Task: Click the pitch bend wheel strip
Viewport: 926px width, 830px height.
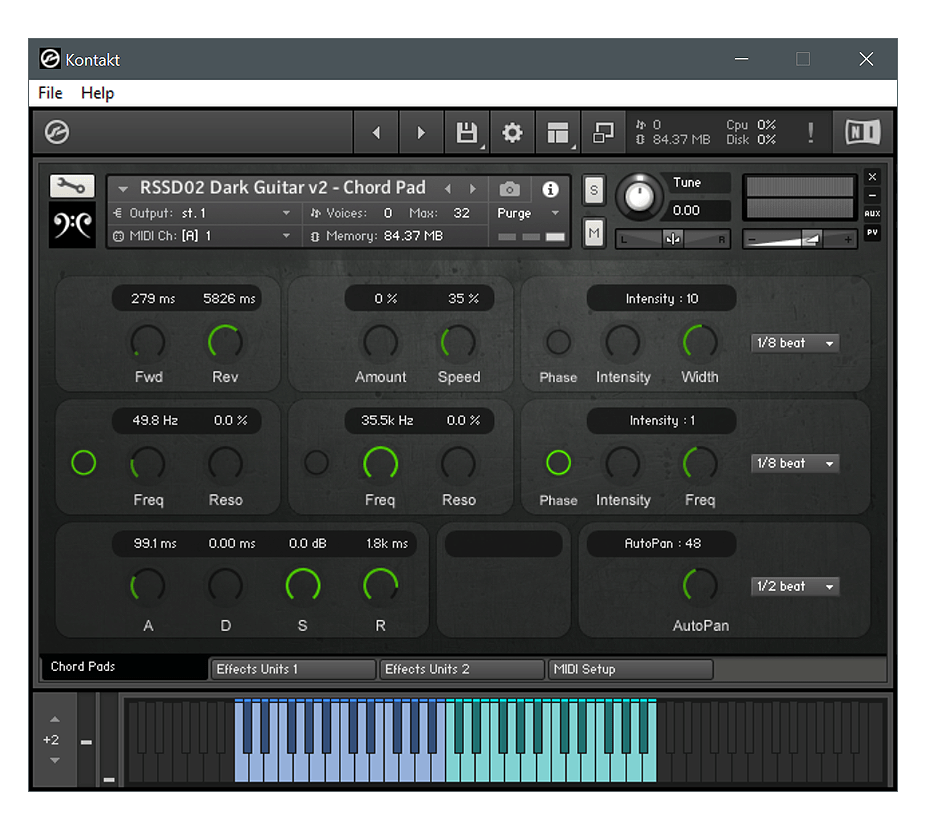Action: (x=86, y=740)
